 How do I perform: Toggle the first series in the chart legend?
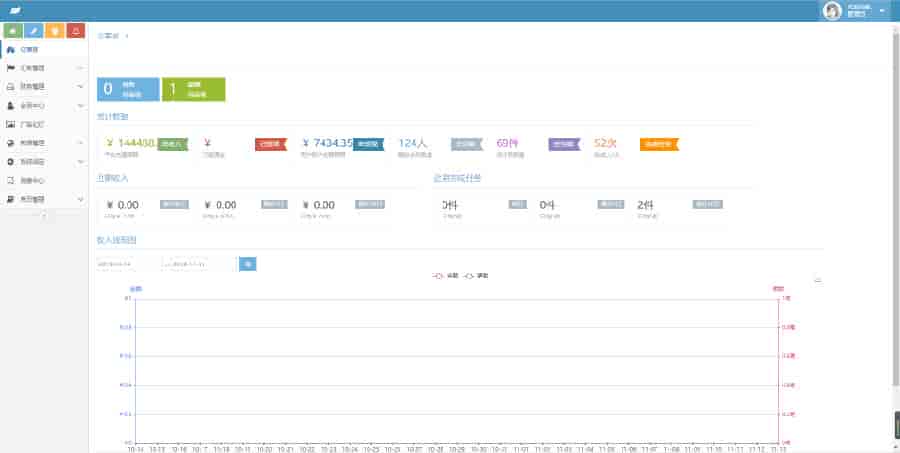point(445,275)
